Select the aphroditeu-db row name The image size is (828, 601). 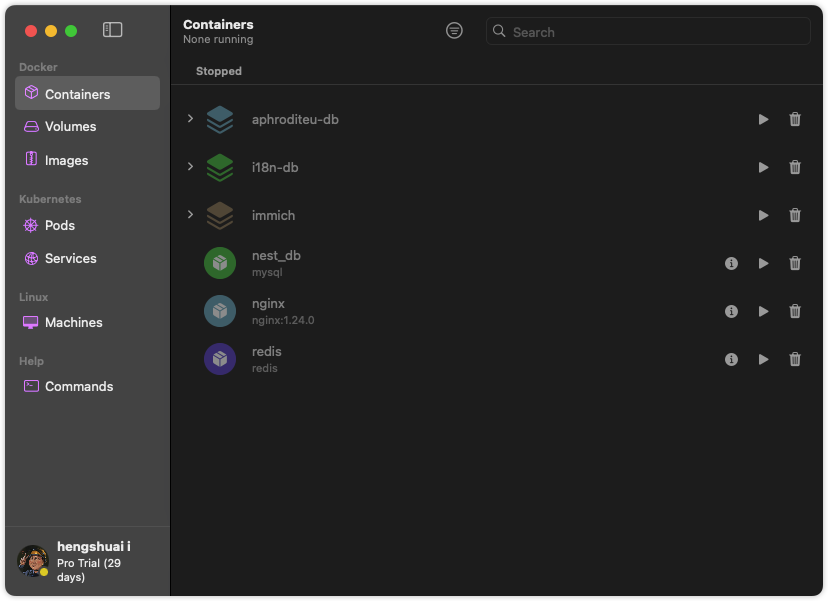pos(295,119)
